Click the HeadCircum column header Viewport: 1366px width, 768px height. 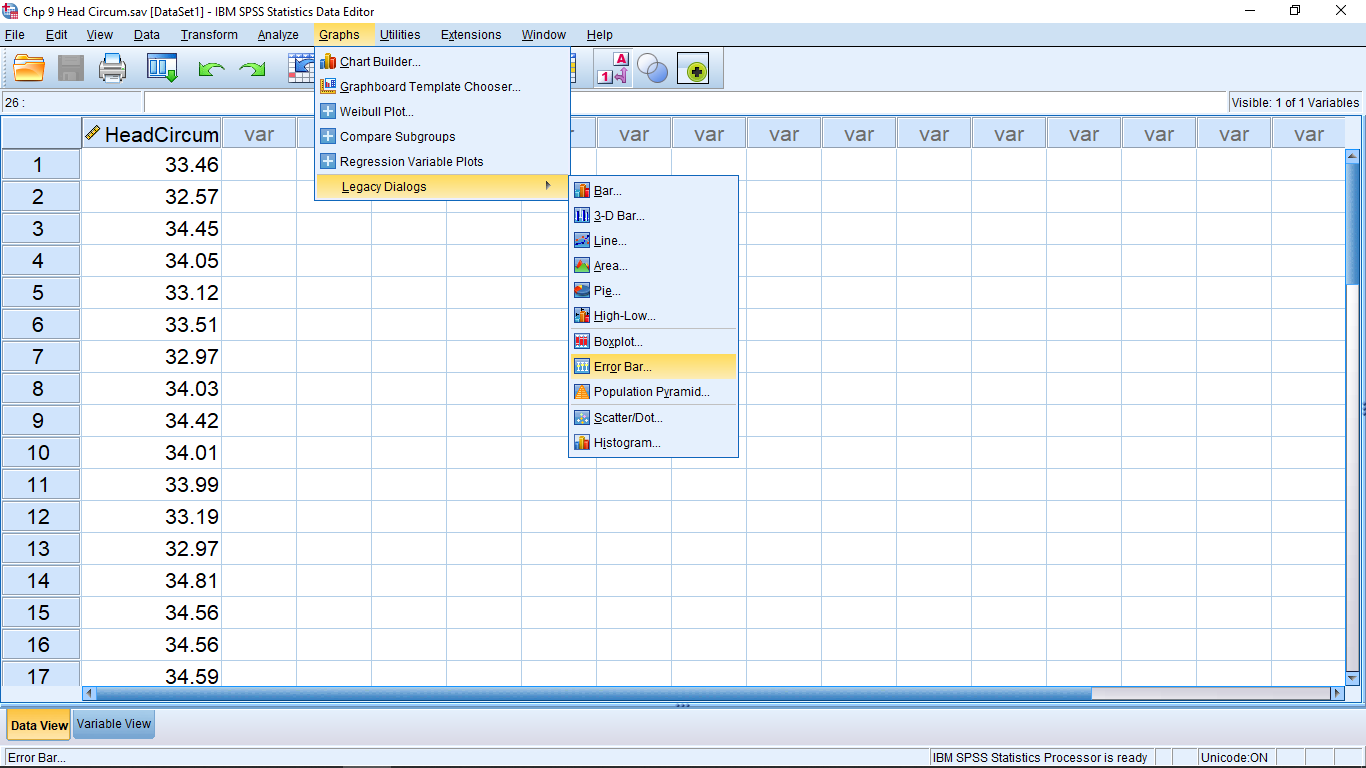[152, 134]
